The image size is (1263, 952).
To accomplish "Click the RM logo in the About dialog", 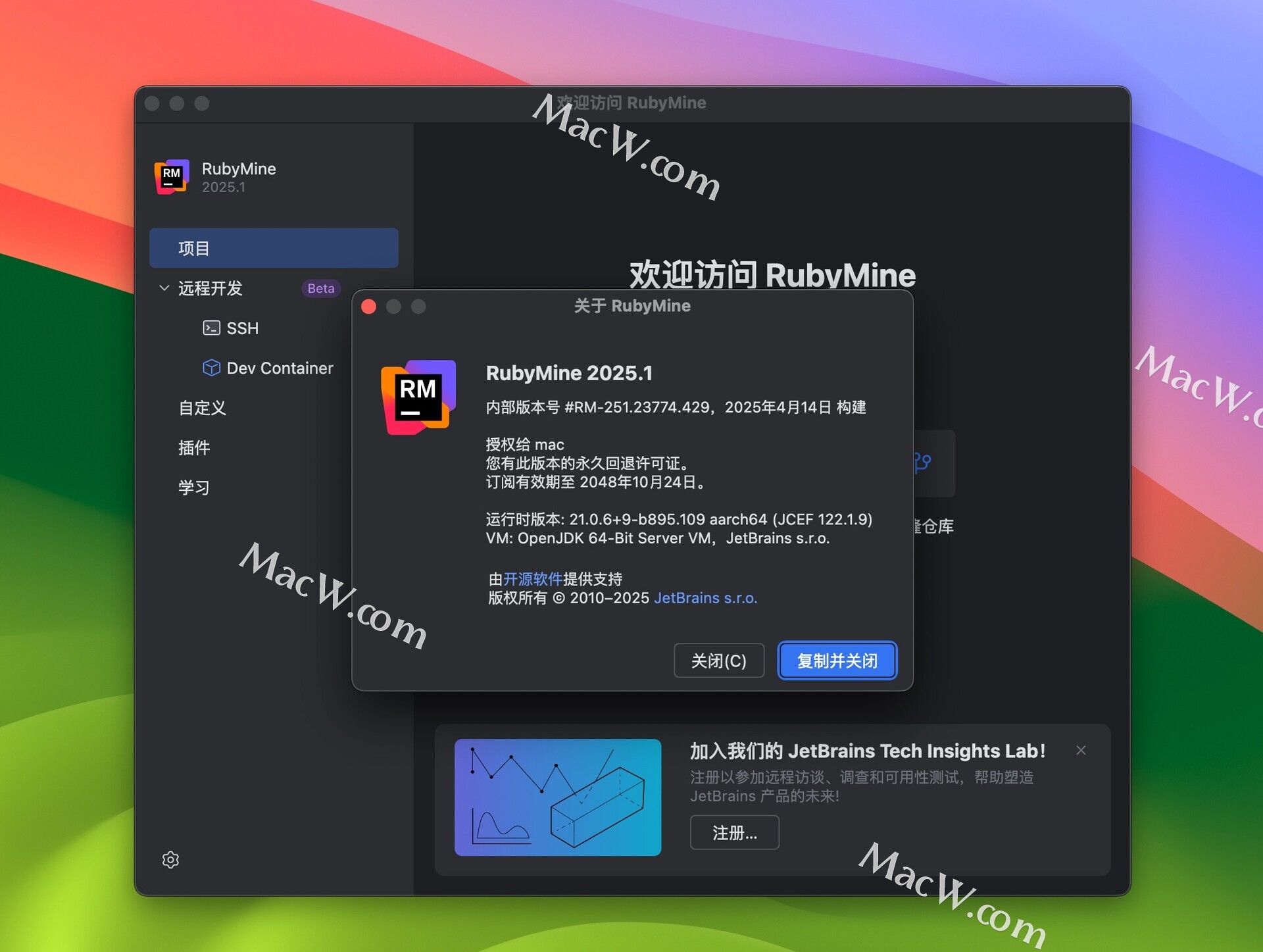I will 418,397.
